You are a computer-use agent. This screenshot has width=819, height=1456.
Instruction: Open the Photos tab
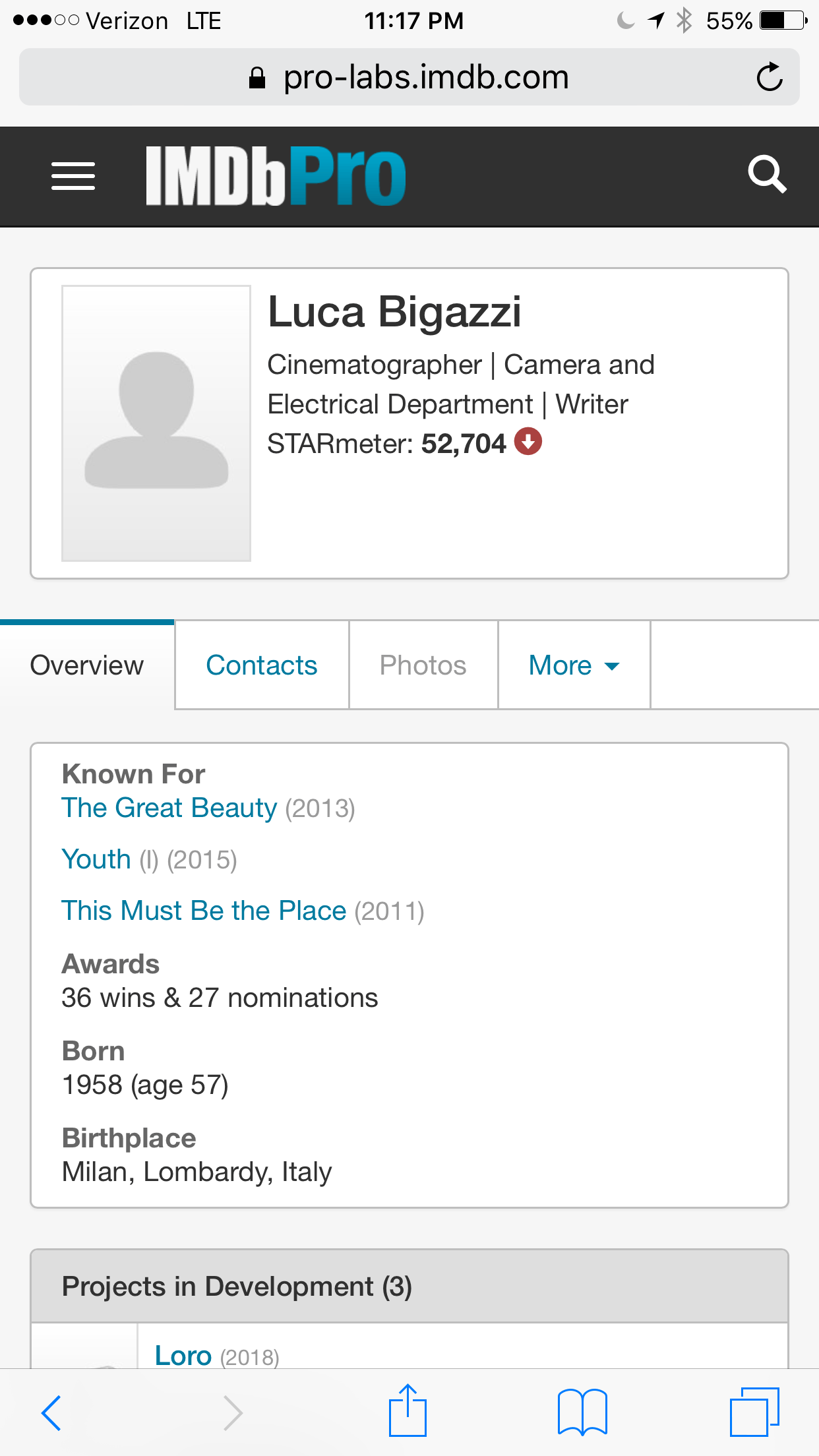423,665
